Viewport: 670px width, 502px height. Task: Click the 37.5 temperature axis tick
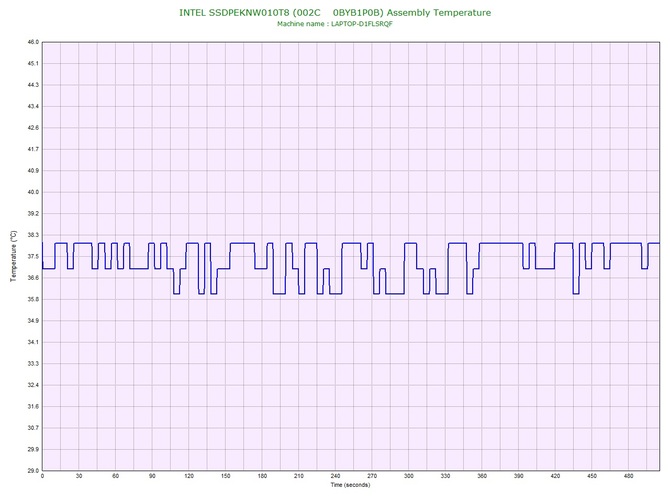pos(33,256)
